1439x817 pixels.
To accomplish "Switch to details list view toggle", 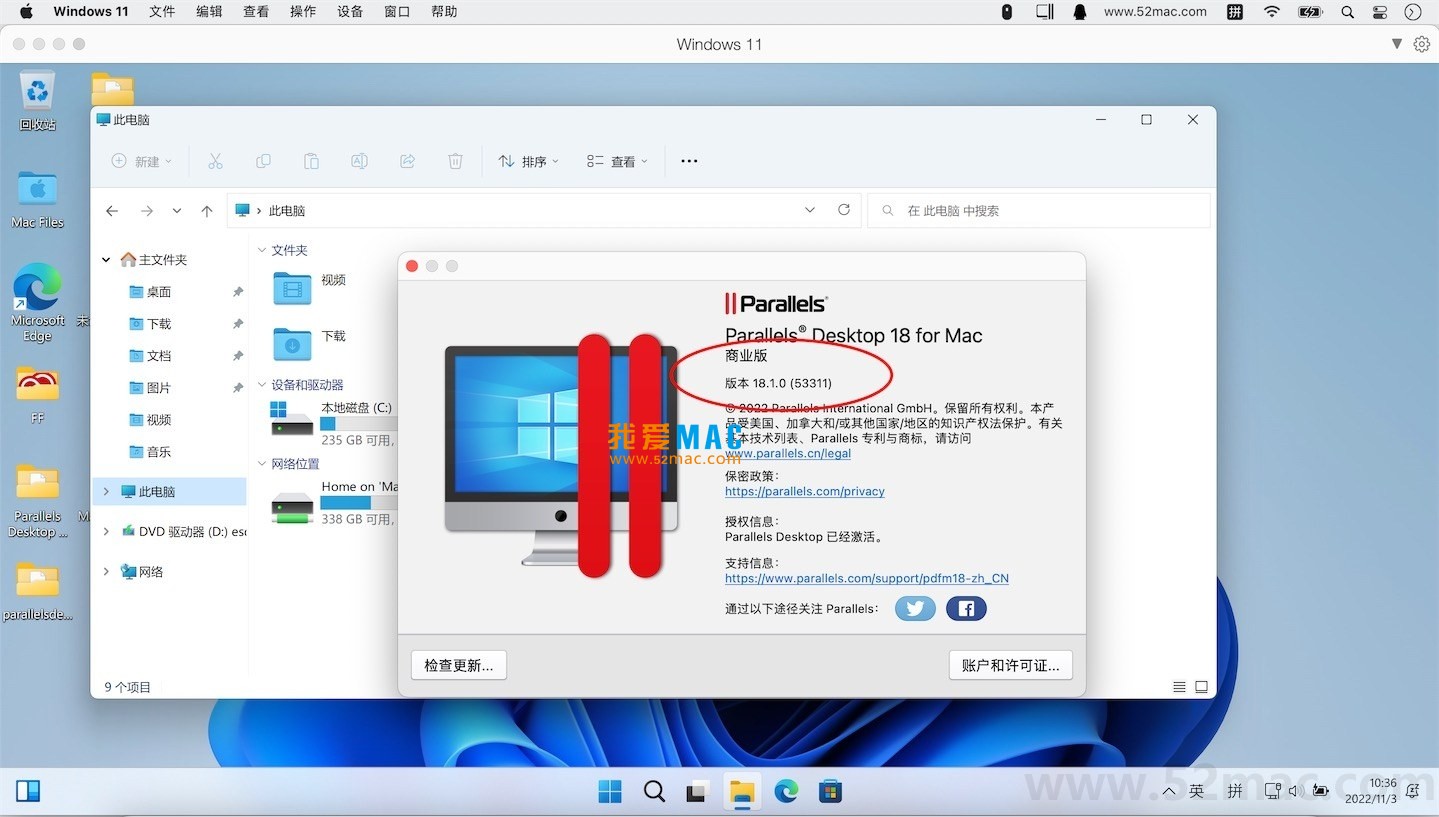I will (x=1179, y=687).
